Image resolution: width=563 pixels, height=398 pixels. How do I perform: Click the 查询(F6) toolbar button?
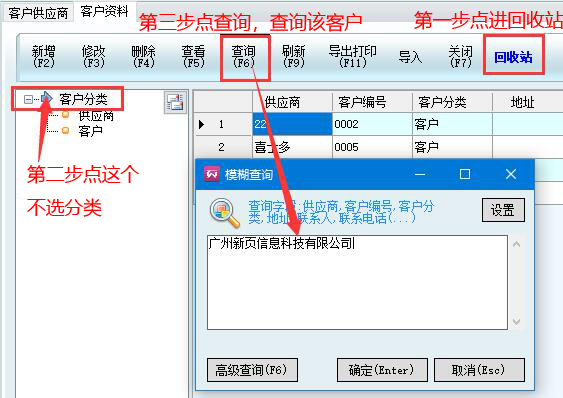pyautogui.click(x=243, y=57)
